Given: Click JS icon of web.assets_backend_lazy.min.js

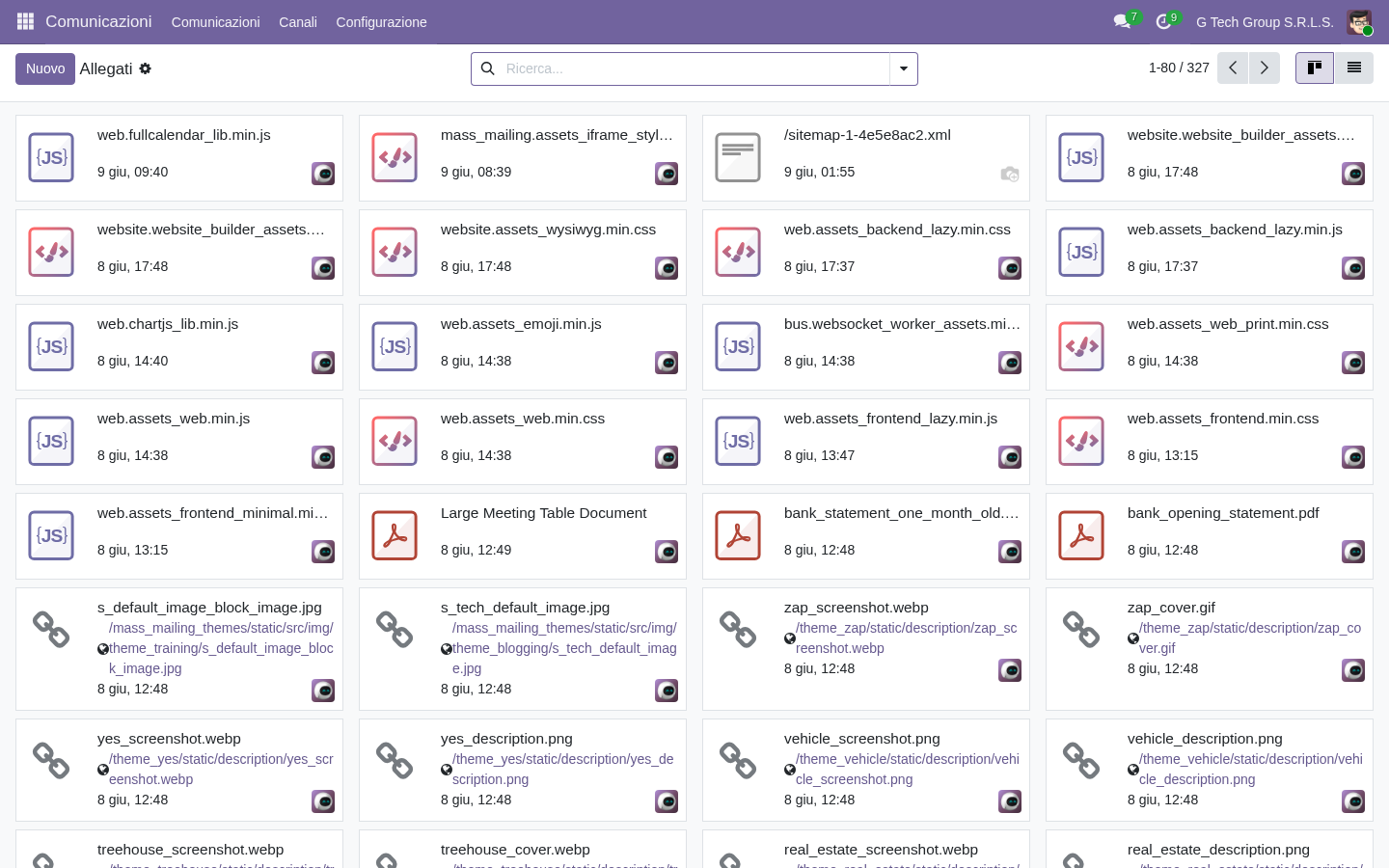Looking at the screenshot, I should click(1081, 252).
